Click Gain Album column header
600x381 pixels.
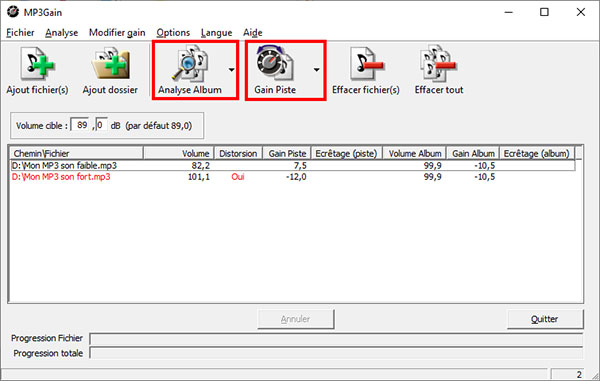pos(473,153)
